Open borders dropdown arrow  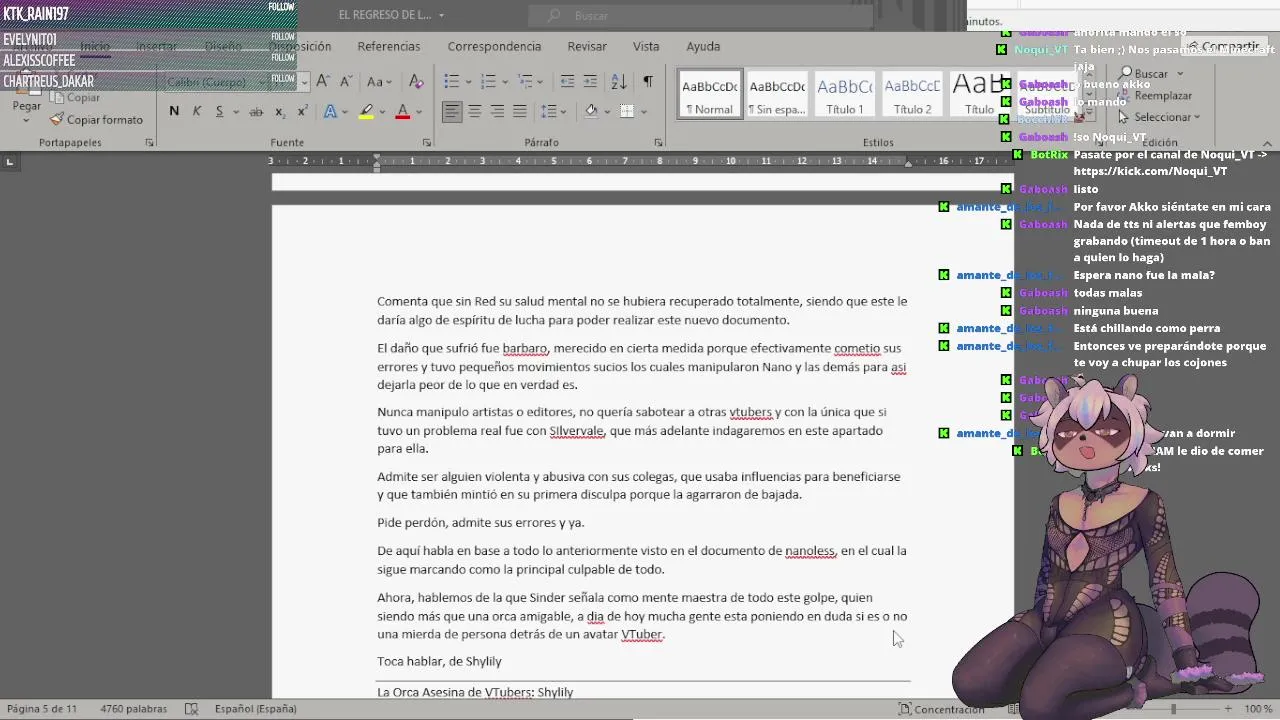pyautogui.click(x=643, y=111)
